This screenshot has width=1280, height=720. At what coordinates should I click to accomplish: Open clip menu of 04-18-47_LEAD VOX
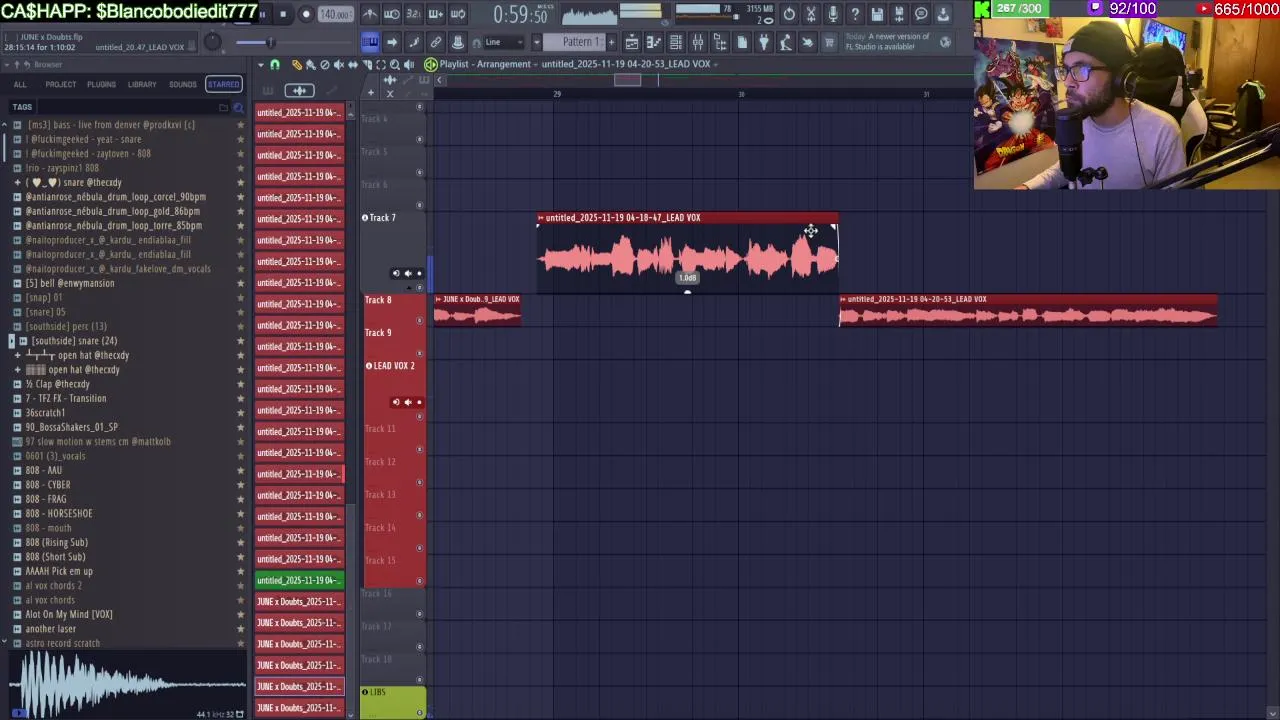(x=541, y=218)
